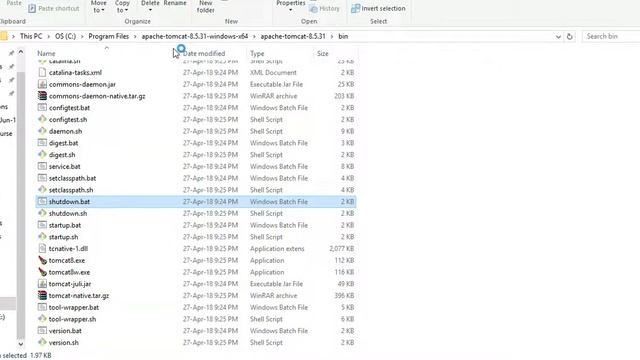Sort by Date modified column

pos(204,53)
